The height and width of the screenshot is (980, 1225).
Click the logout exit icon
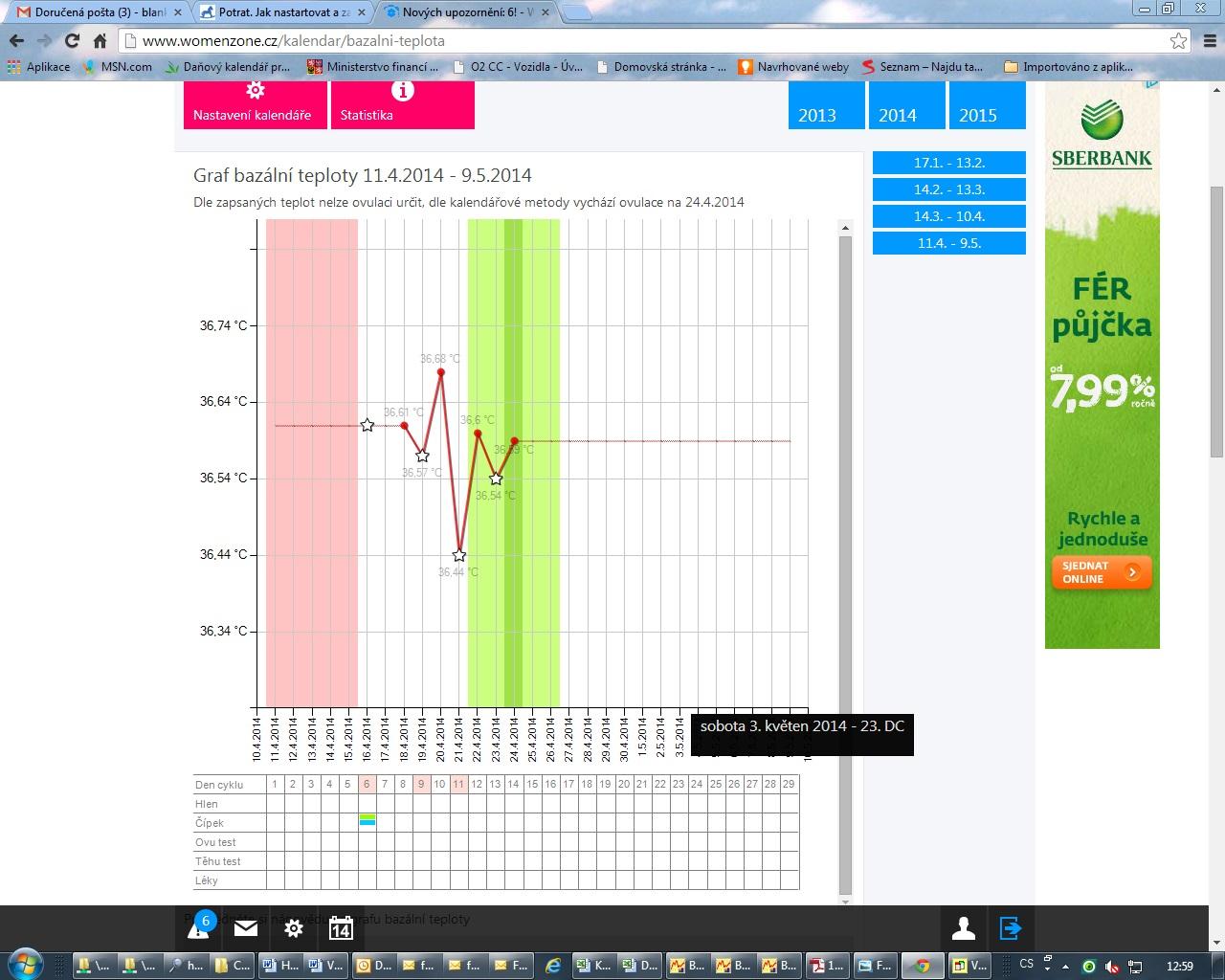coord(1011,928)
